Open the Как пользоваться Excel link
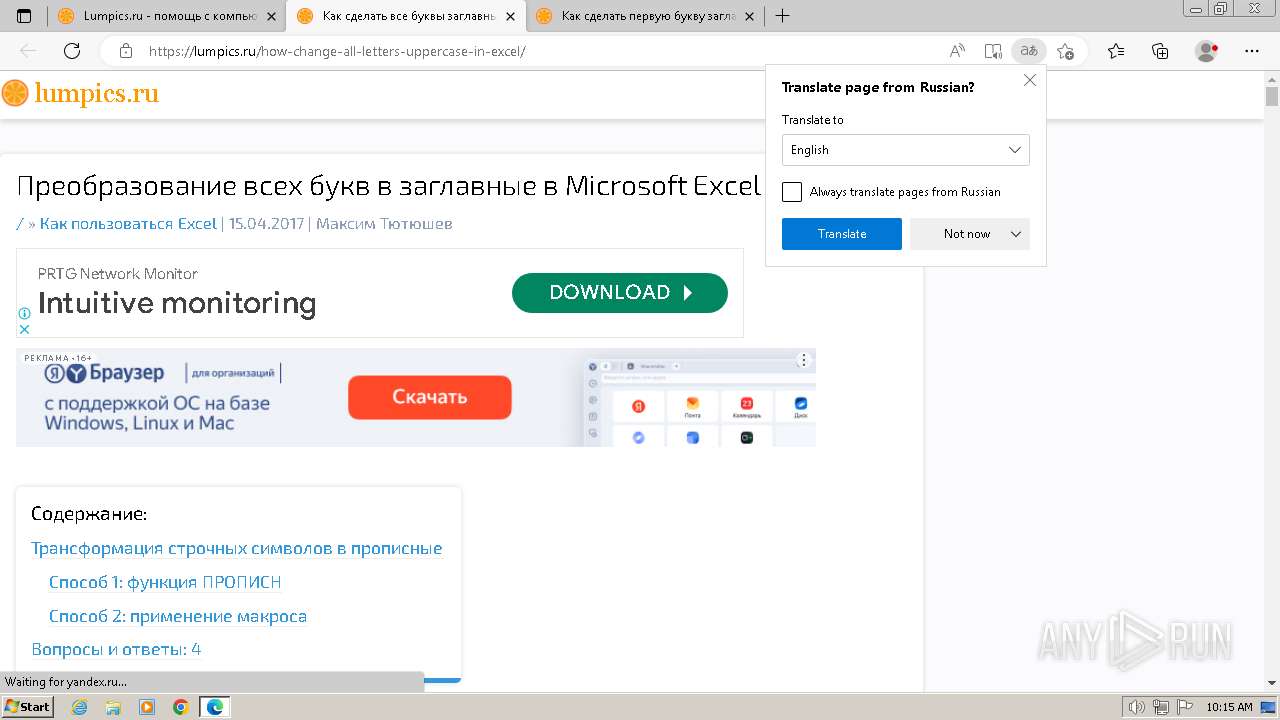Image resolution: width=1280 pixels, height=720 pixels. [128, 224]
